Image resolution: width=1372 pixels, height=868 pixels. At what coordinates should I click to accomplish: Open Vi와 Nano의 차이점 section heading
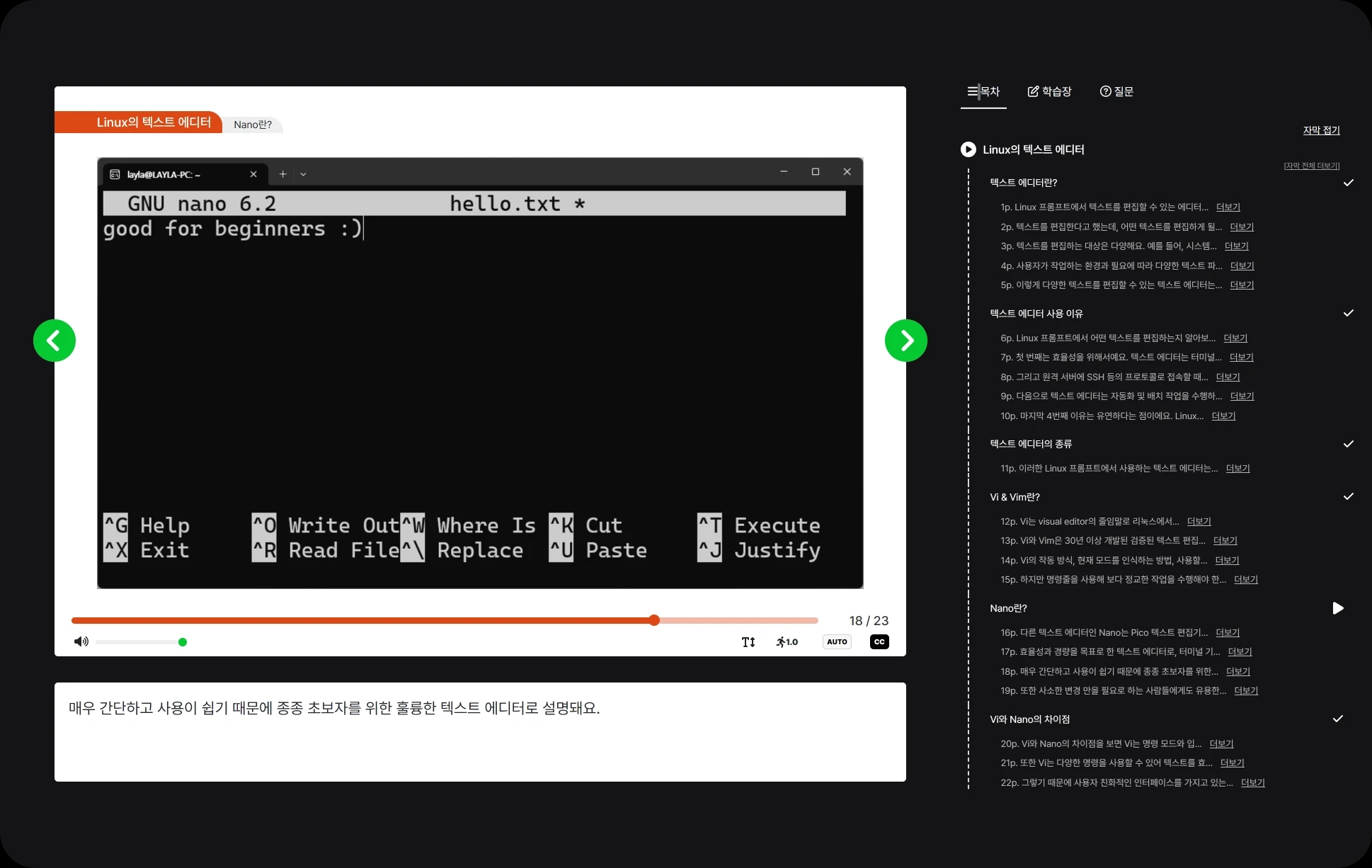(x=1029, y=719)
